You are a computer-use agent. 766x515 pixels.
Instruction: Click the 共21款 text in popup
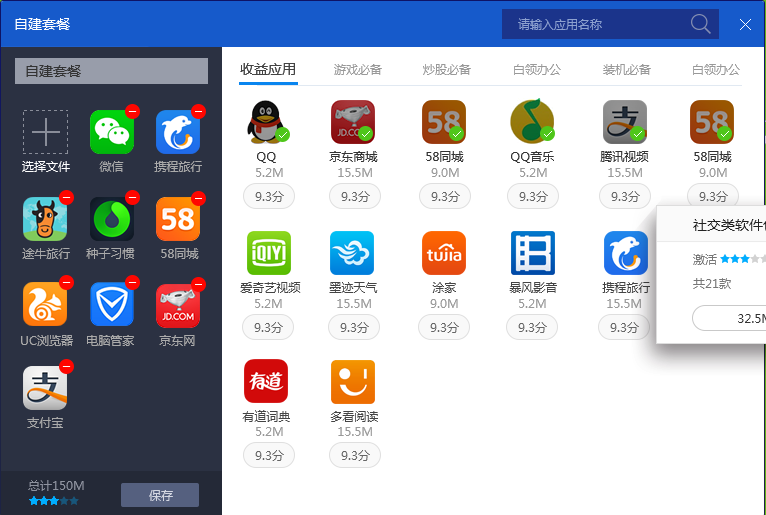click(x=712, y=283)
